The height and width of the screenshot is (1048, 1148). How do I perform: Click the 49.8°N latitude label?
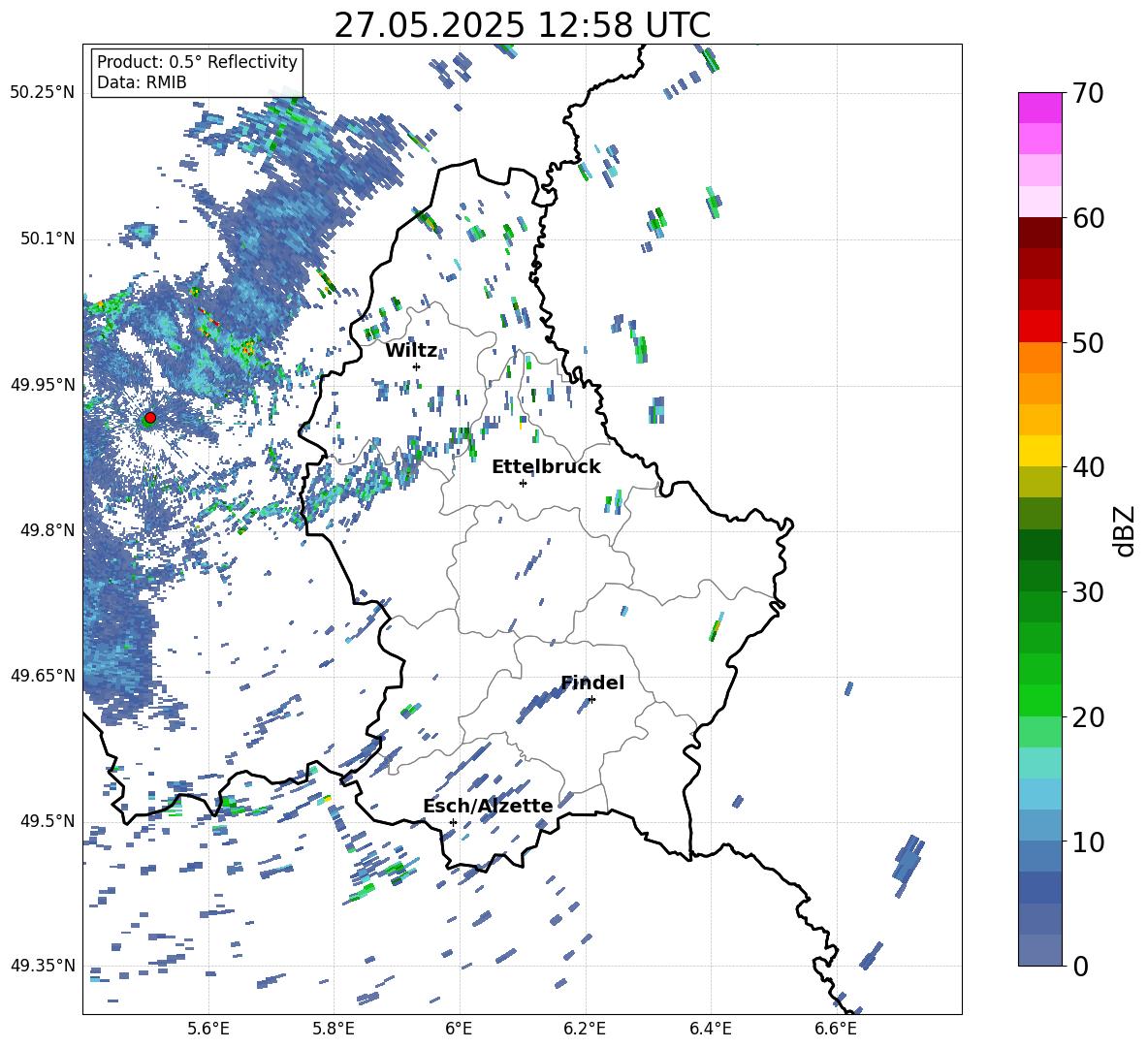click(47, 530)
